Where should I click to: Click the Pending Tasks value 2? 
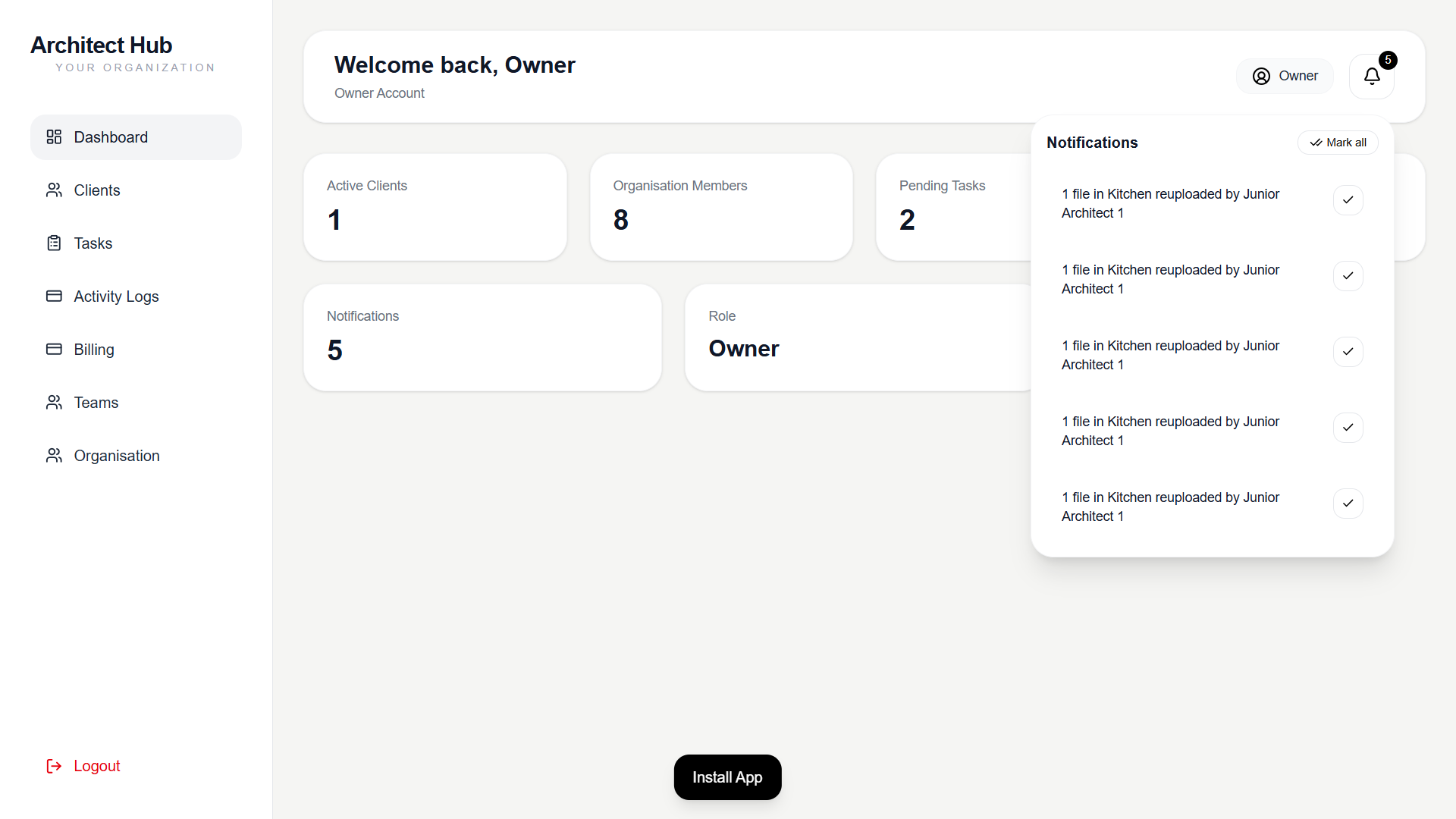pos(907,220)
